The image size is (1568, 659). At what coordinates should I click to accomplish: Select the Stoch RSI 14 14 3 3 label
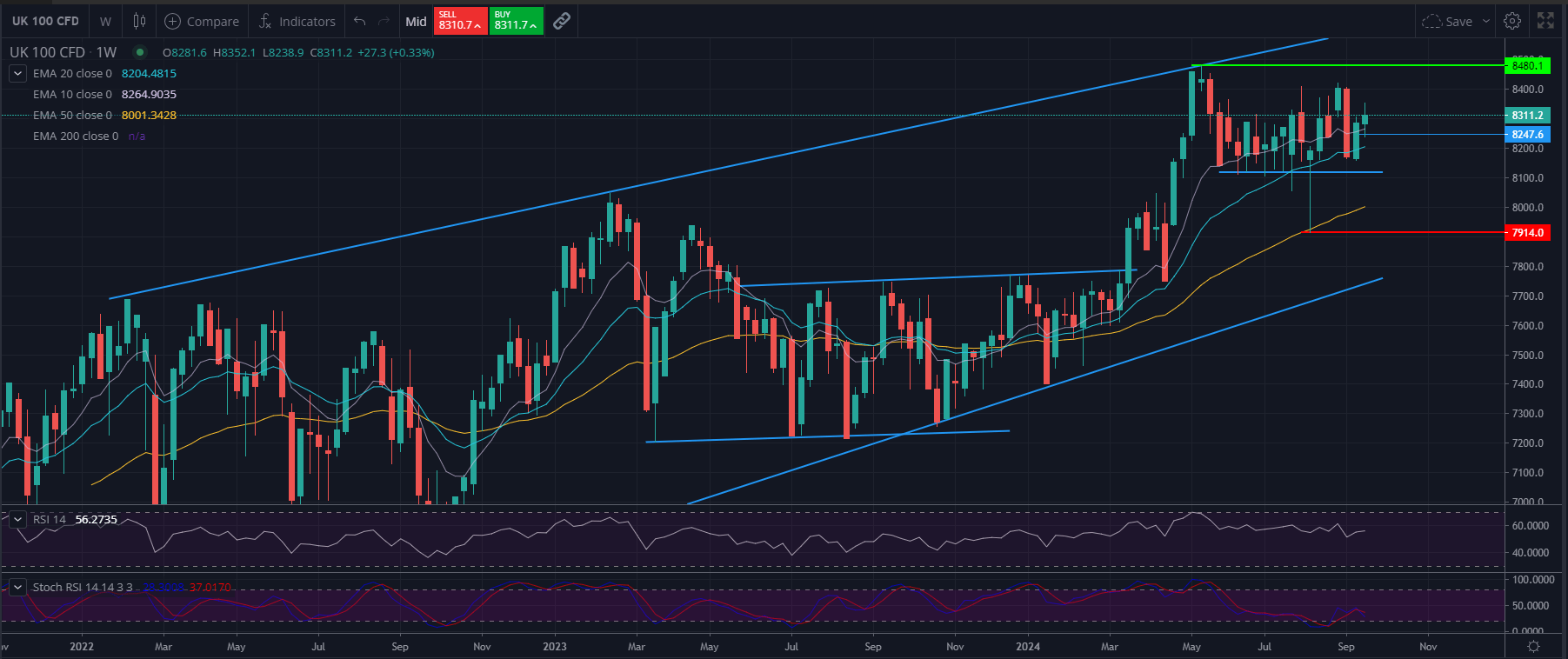pos(83,587)
